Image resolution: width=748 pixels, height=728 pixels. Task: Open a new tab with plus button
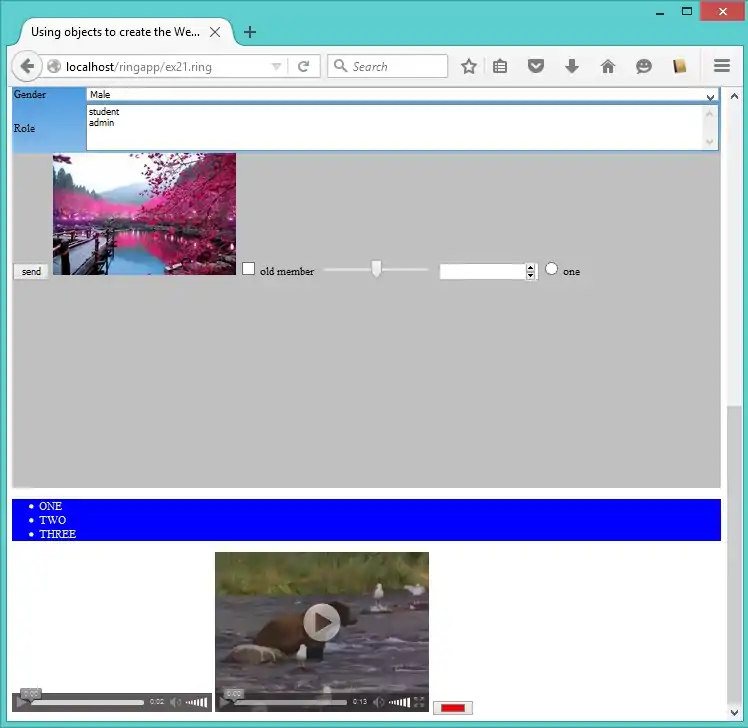tap(250, 32)
